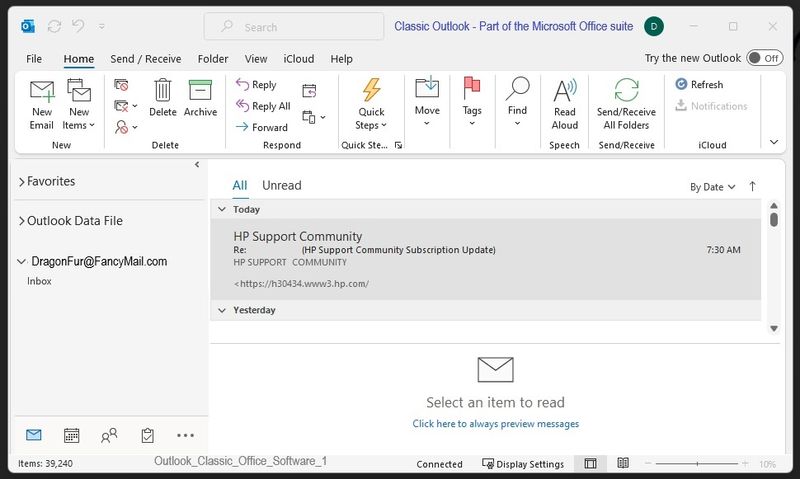The width and height of the screenshot is (800, 479).
Task: Collapse the Today message group
Action: tap(223, 210)
